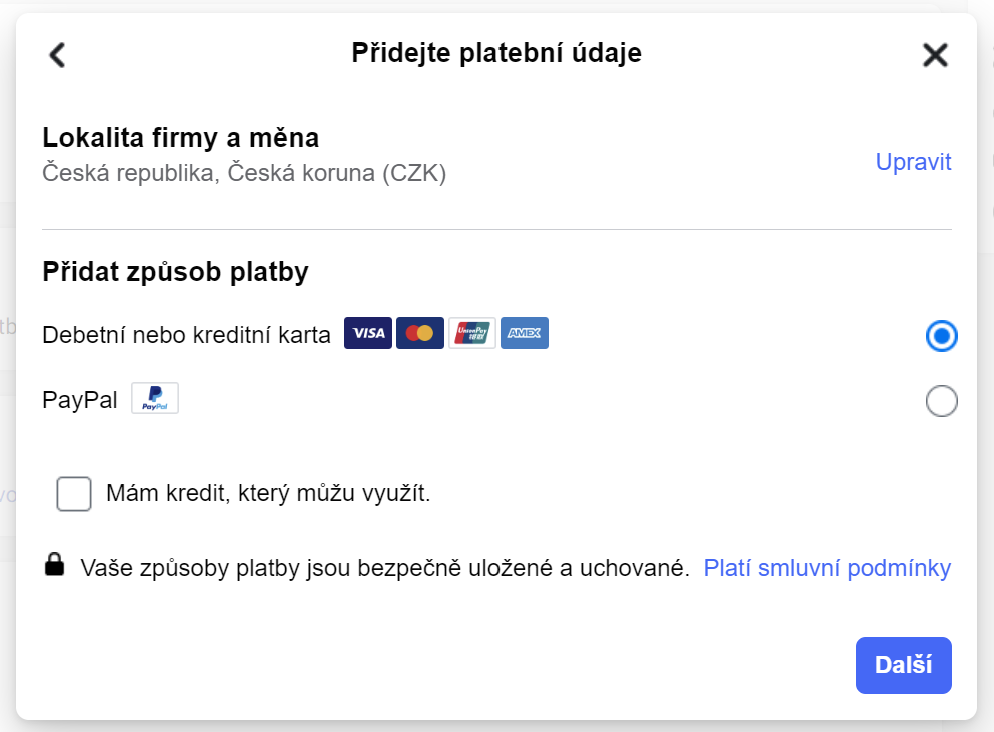Open 'Platí smluvní podmínky' terms link
Viewport: 994px width, 732px height.
(826, 567)
